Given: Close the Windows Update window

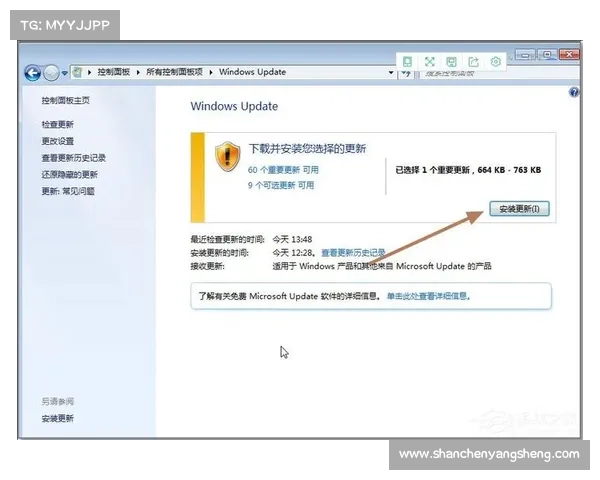Looking at the screenshot, I should pos(569,55).
